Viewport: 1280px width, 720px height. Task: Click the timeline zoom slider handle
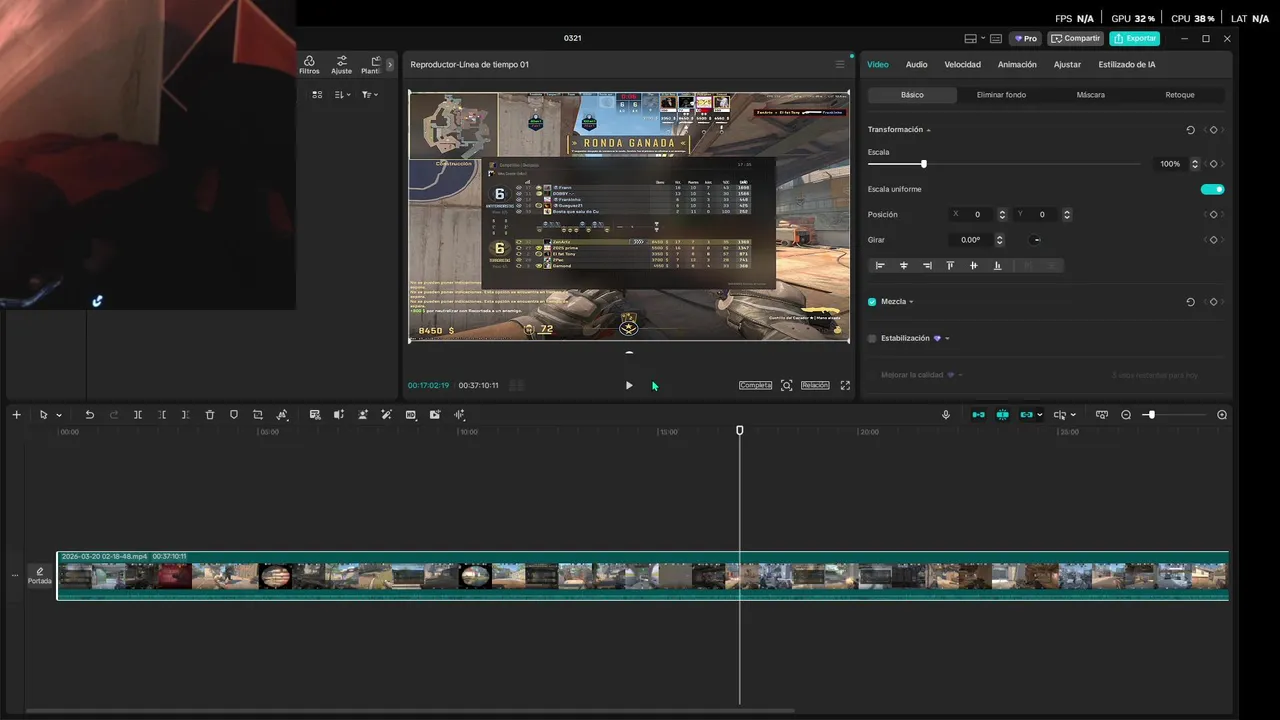coord(1151,415)
